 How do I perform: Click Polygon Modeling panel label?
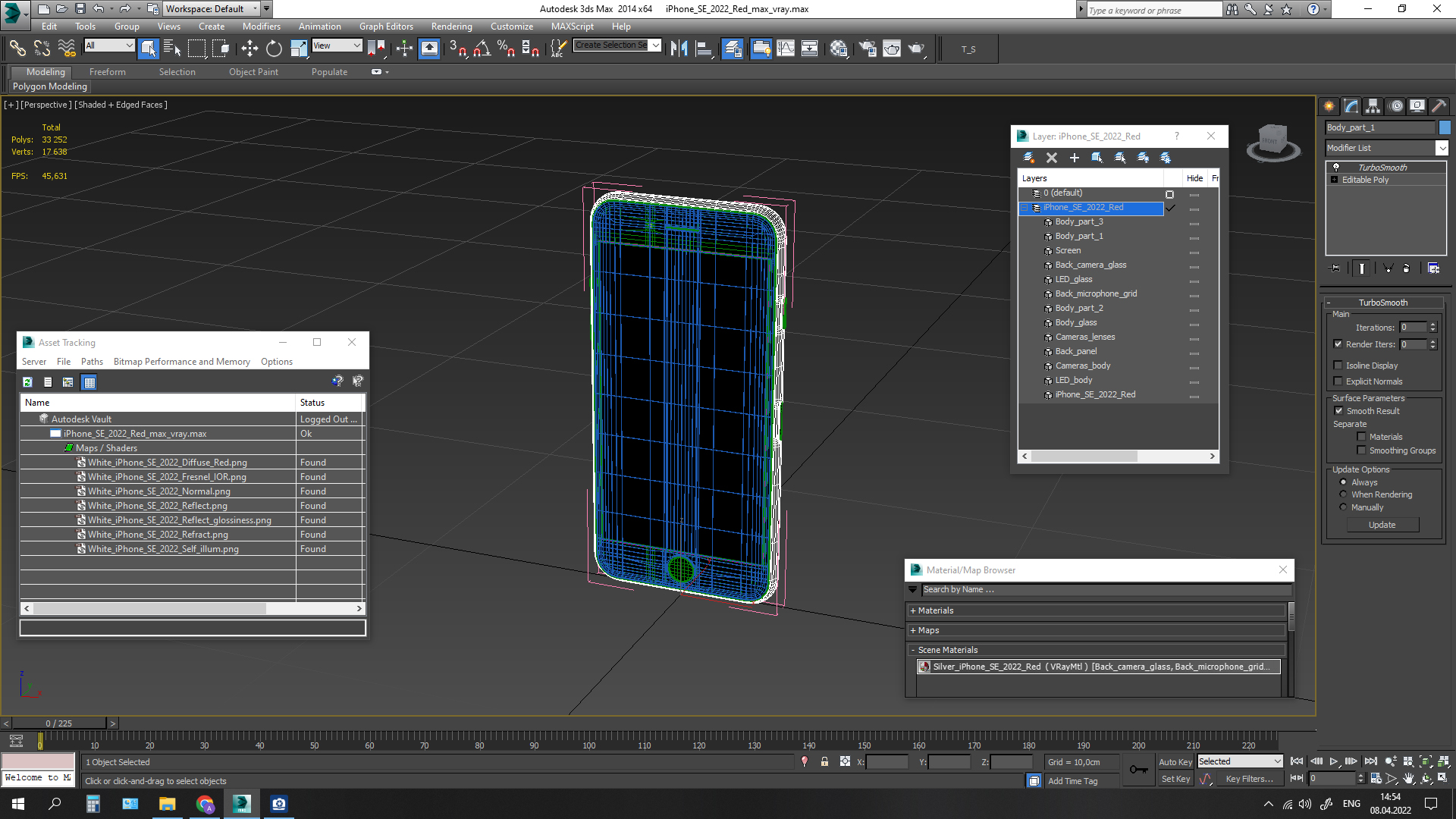click(x=50, y=86)
